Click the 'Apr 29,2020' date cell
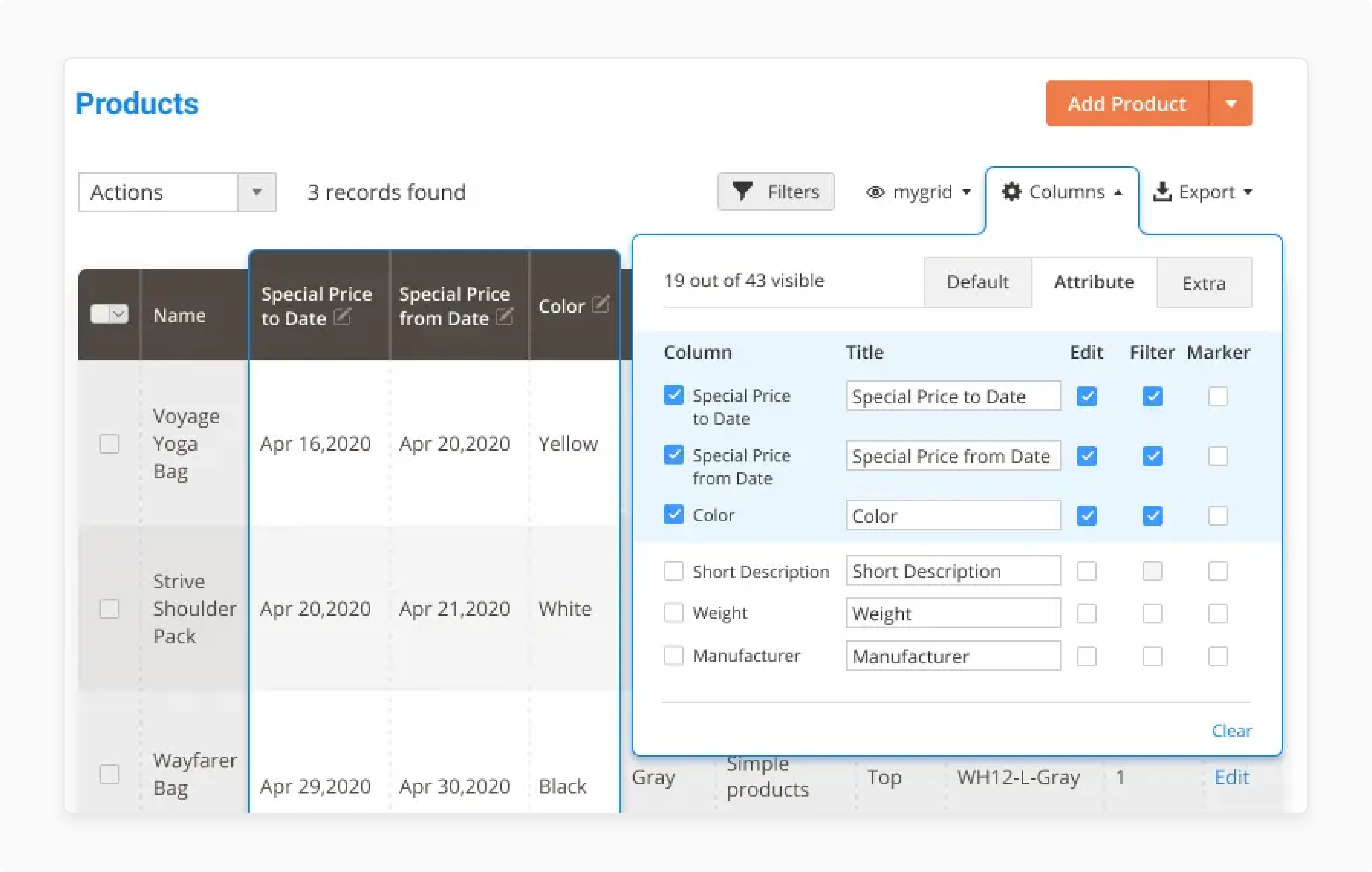 click(315, 787)
